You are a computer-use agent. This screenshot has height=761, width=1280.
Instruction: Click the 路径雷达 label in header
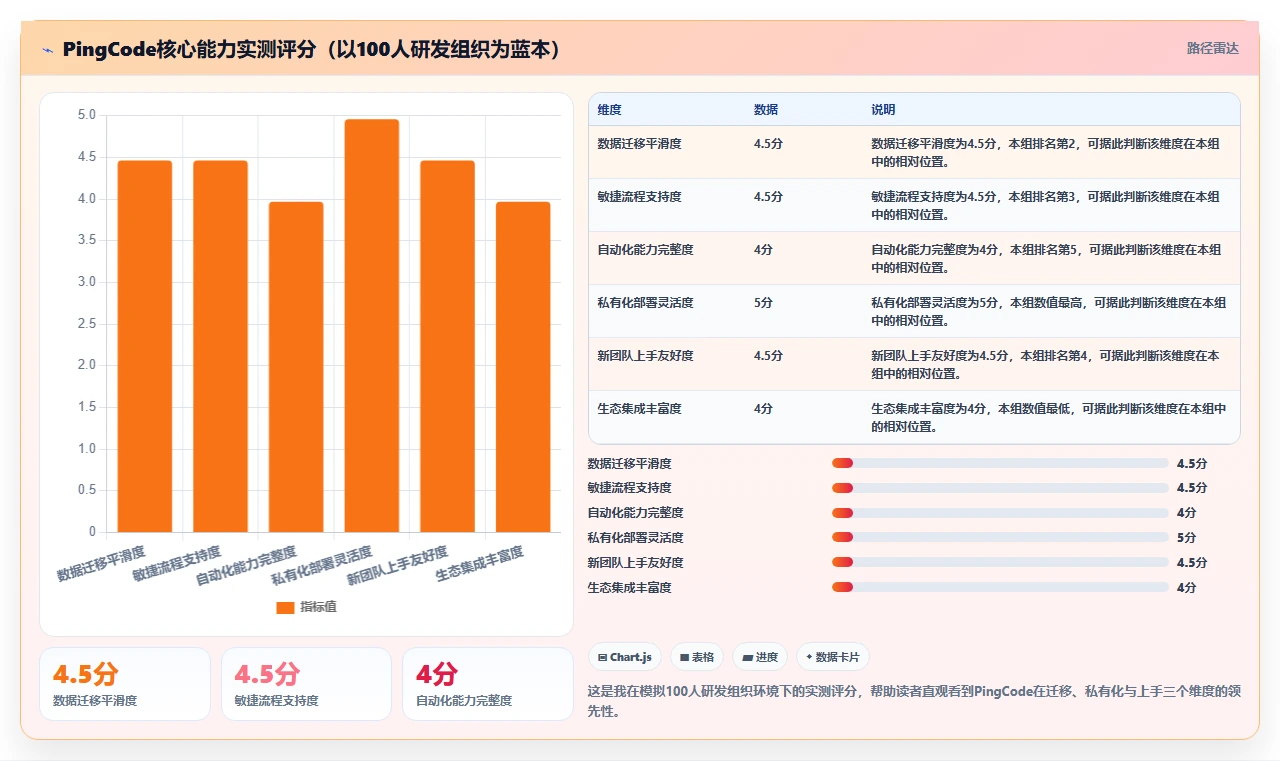pos(1212,48)
